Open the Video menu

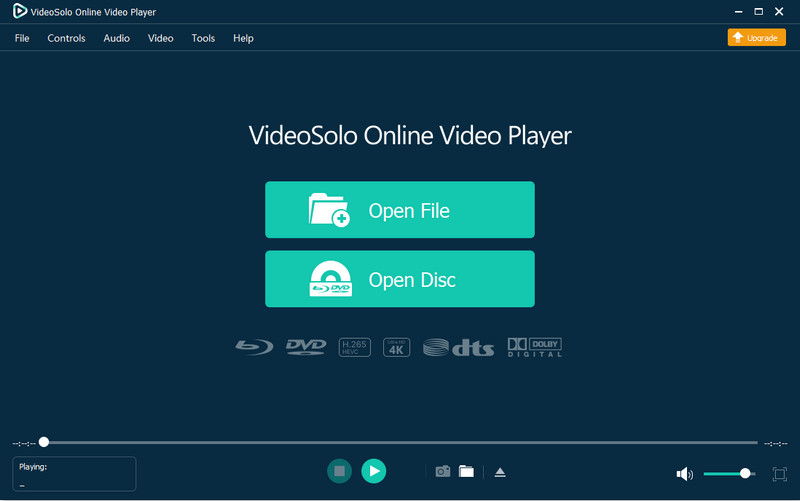point(161,38)
